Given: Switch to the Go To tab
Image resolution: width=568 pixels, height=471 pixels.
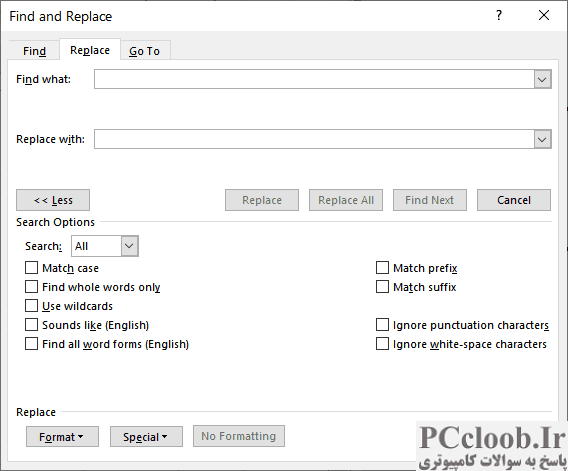Looking at the screenshot, I should point(145,51).
